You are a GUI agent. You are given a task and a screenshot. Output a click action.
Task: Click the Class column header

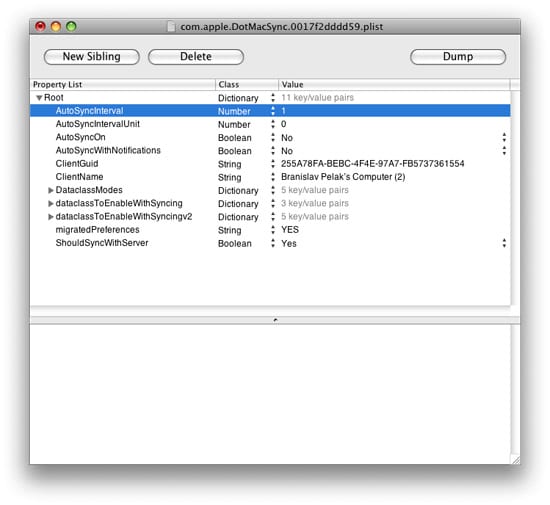click(247, 85)
